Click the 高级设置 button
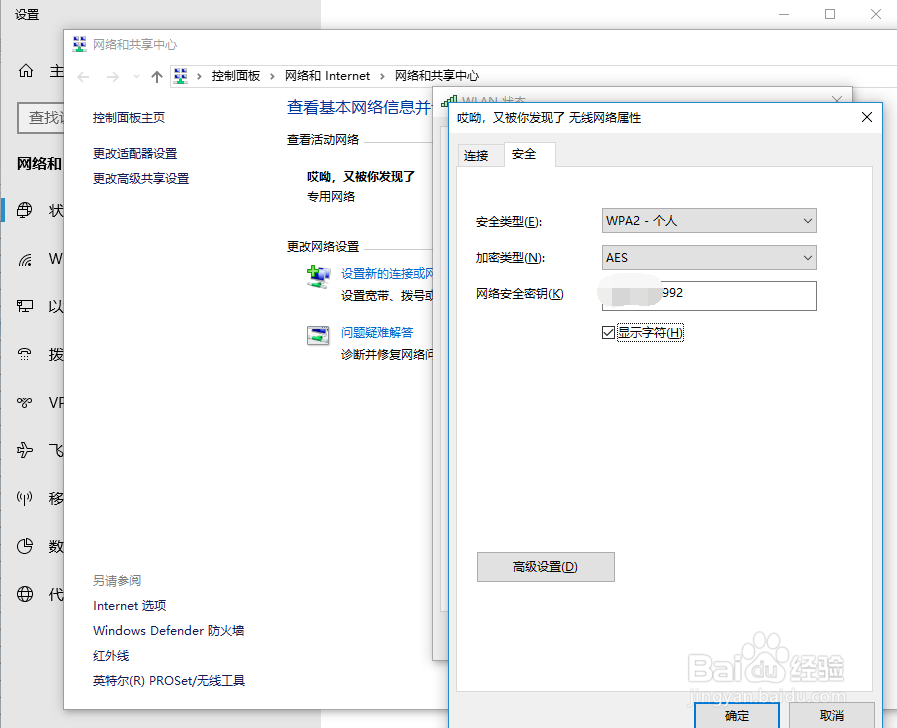The height and width of the screenshot is (728, 897). click(x=545, y=566)
